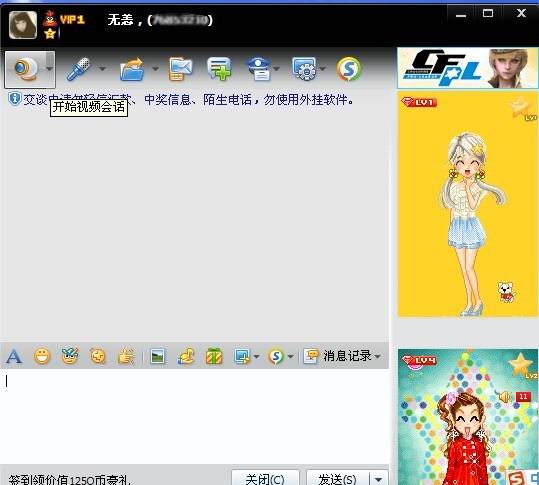Send a gift using gift box icon
This screenshot has height=485, width=539.
[214, 356]
